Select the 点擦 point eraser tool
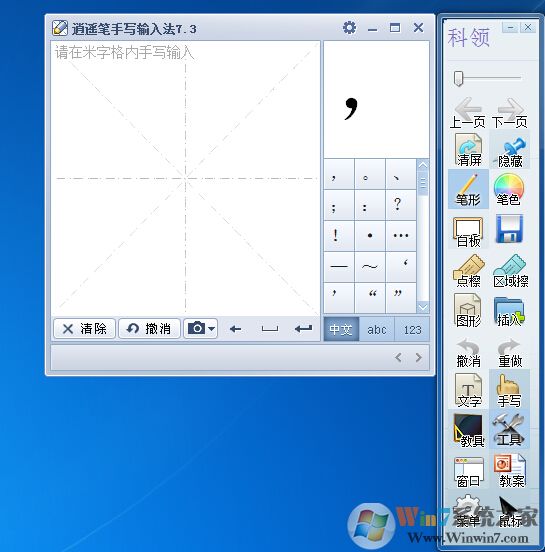Screen dimensions: 545x552 coord(468,271)
